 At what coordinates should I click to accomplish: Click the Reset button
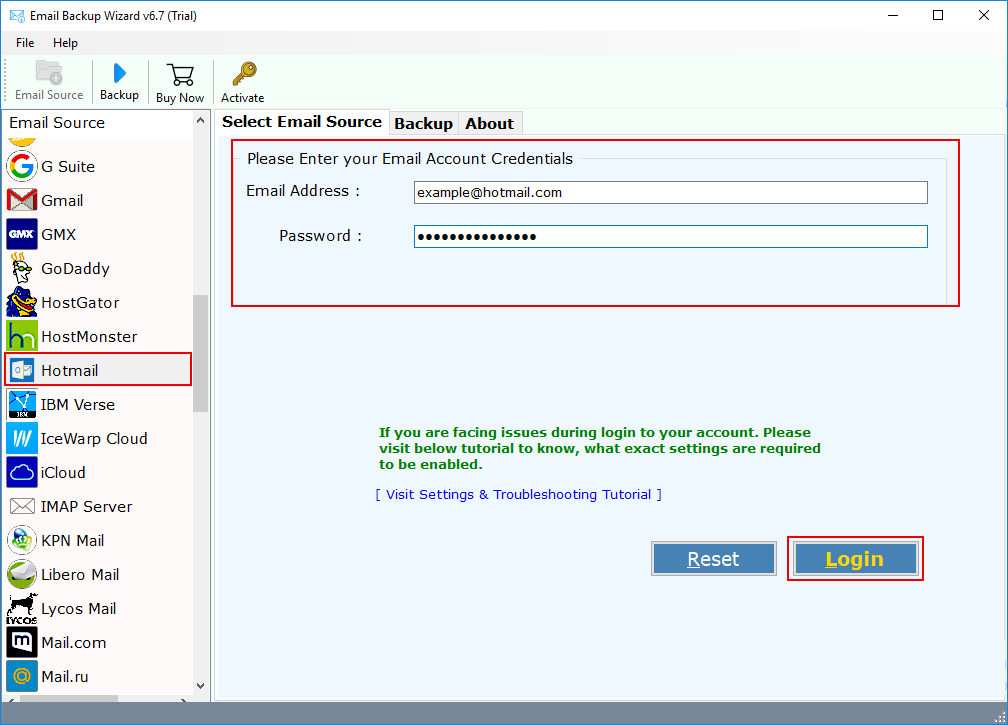[714, 559]
